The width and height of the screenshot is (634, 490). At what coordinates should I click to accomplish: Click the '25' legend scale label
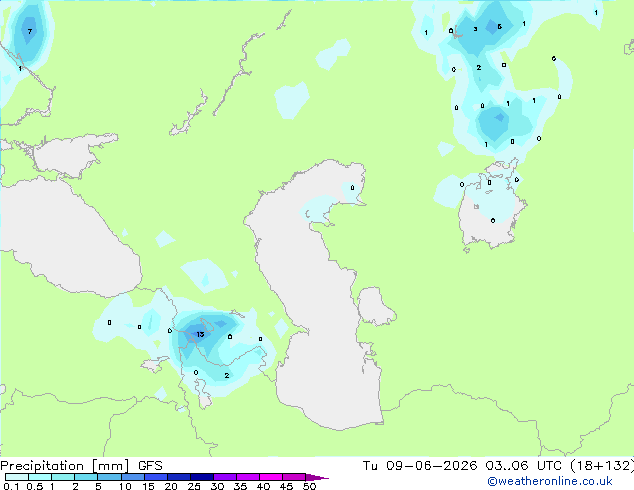point(194,486)
